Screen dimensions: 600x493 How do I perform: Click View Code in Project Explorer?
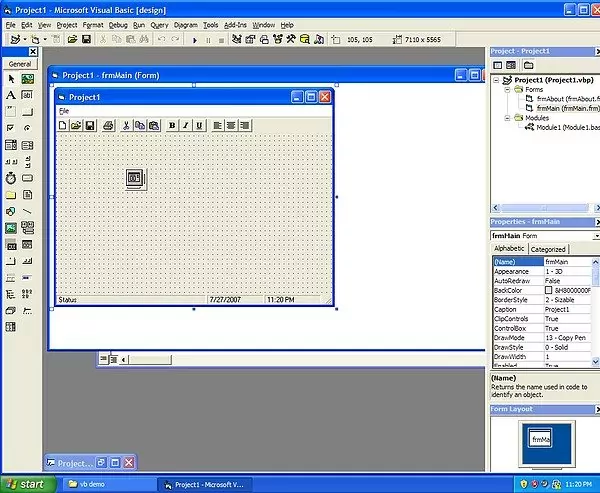pos(497,65)
